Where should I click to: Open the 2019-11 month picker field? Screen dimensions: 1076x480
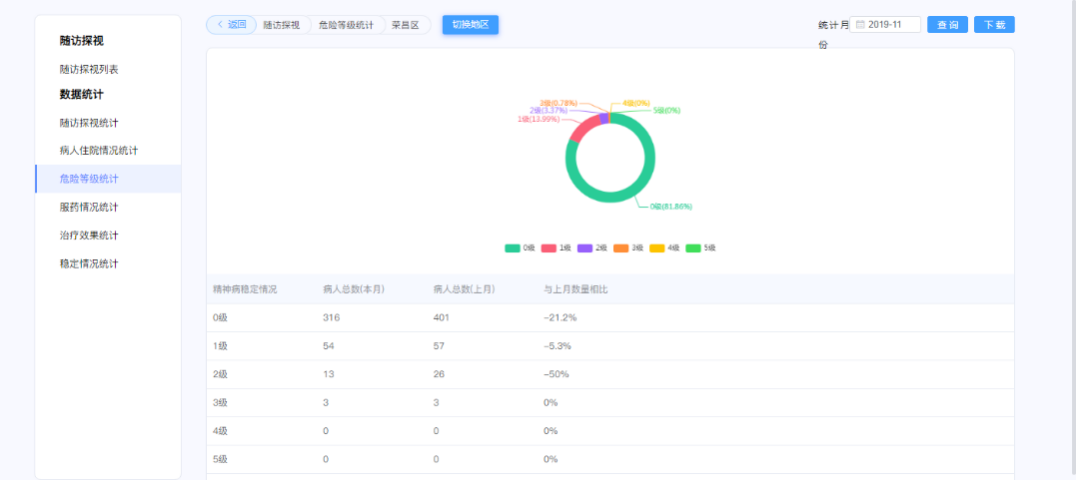[890, 25]
